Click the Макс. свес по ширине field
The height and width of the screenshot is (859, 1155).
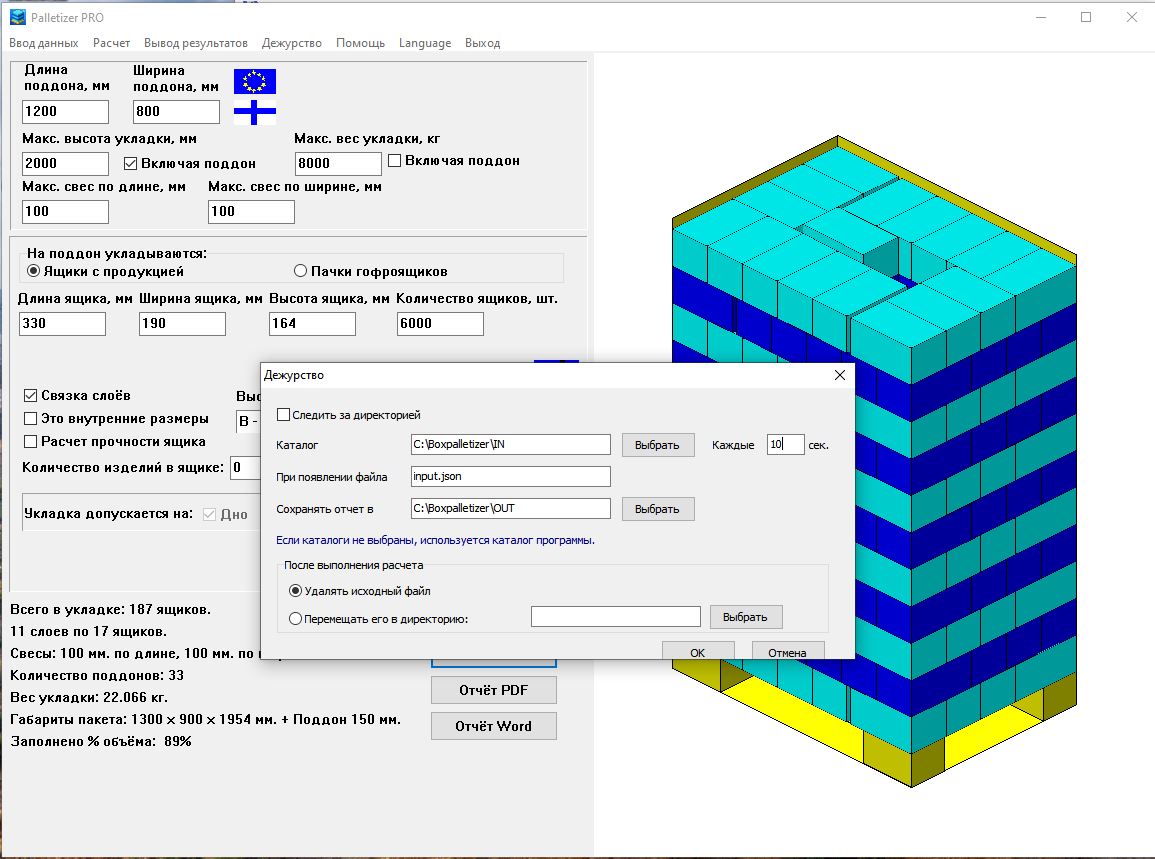pyautogui.click(x=251, y=212)
